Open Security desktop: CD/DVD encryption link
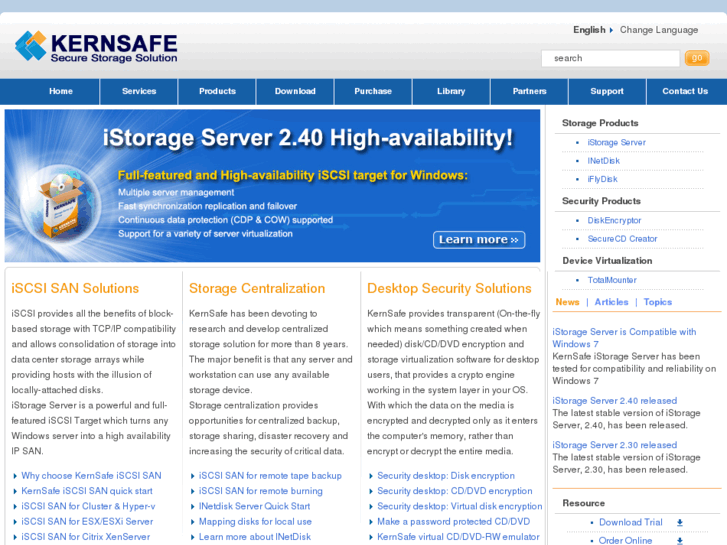The image size is (727, 545). (455, 491)
